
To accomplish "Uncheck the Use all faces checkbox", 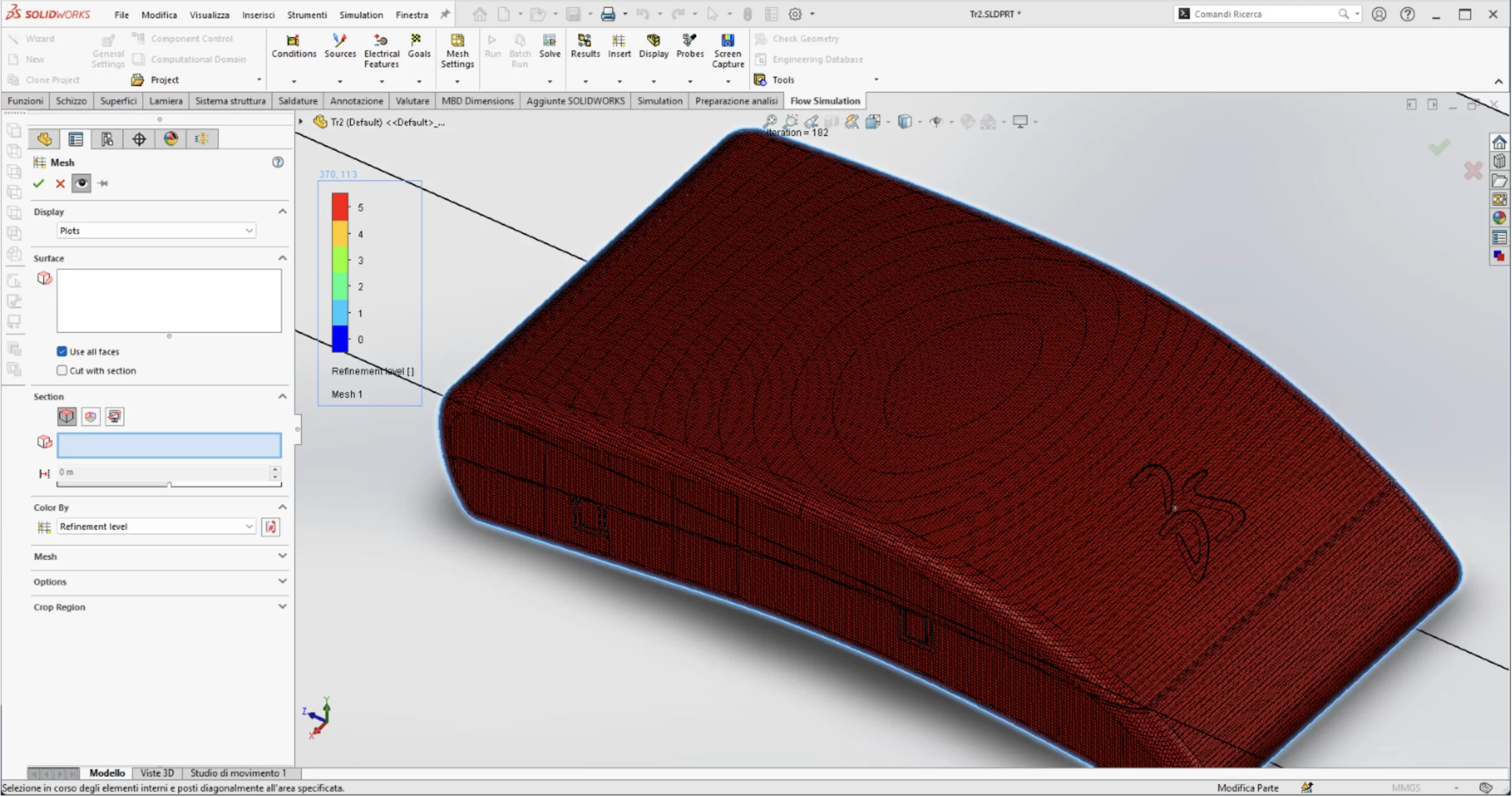I will 62,352.
